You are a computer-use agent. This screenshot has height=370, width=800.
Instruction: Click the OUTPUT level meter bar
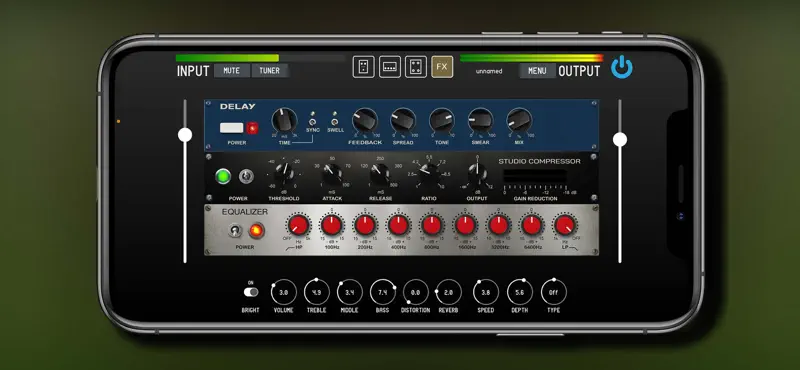coord(531,58)
